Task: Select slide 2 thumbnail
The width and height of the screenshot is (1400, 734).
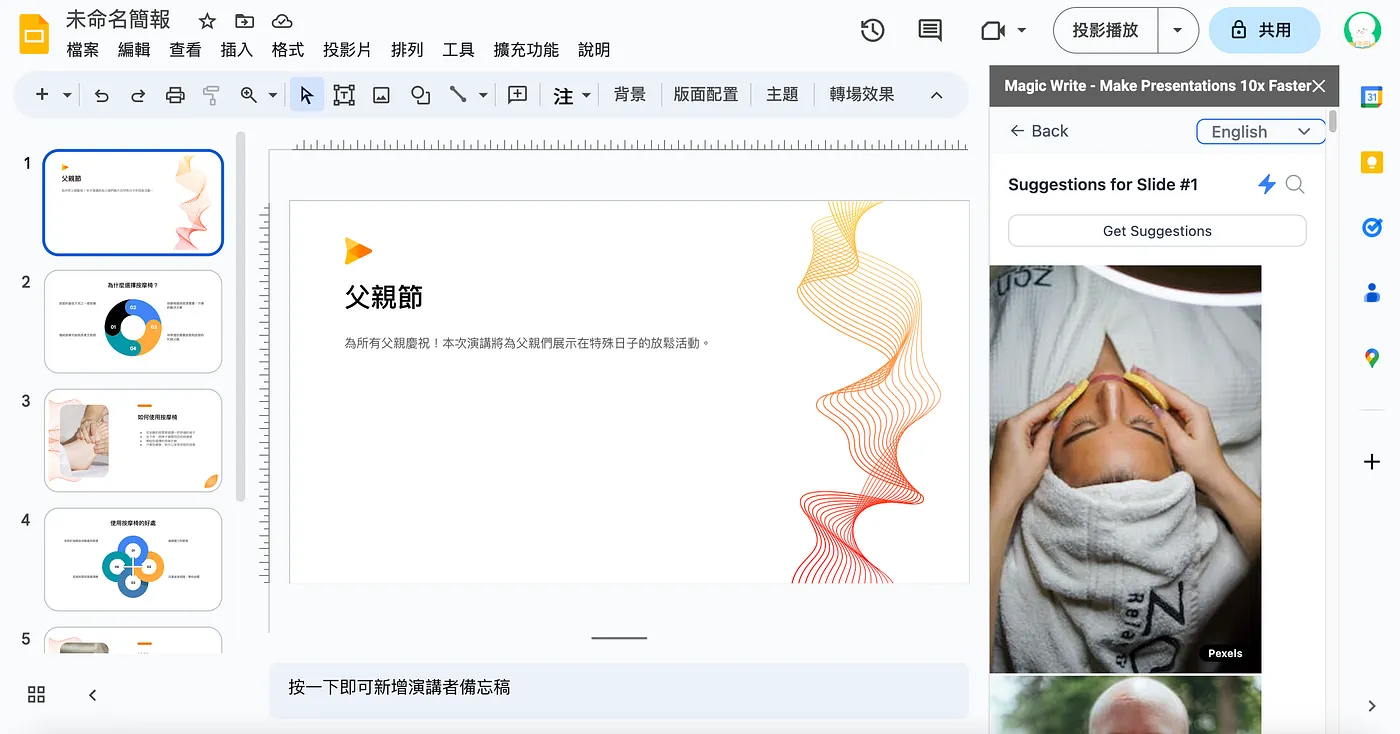Action: [x=133, y=321]
